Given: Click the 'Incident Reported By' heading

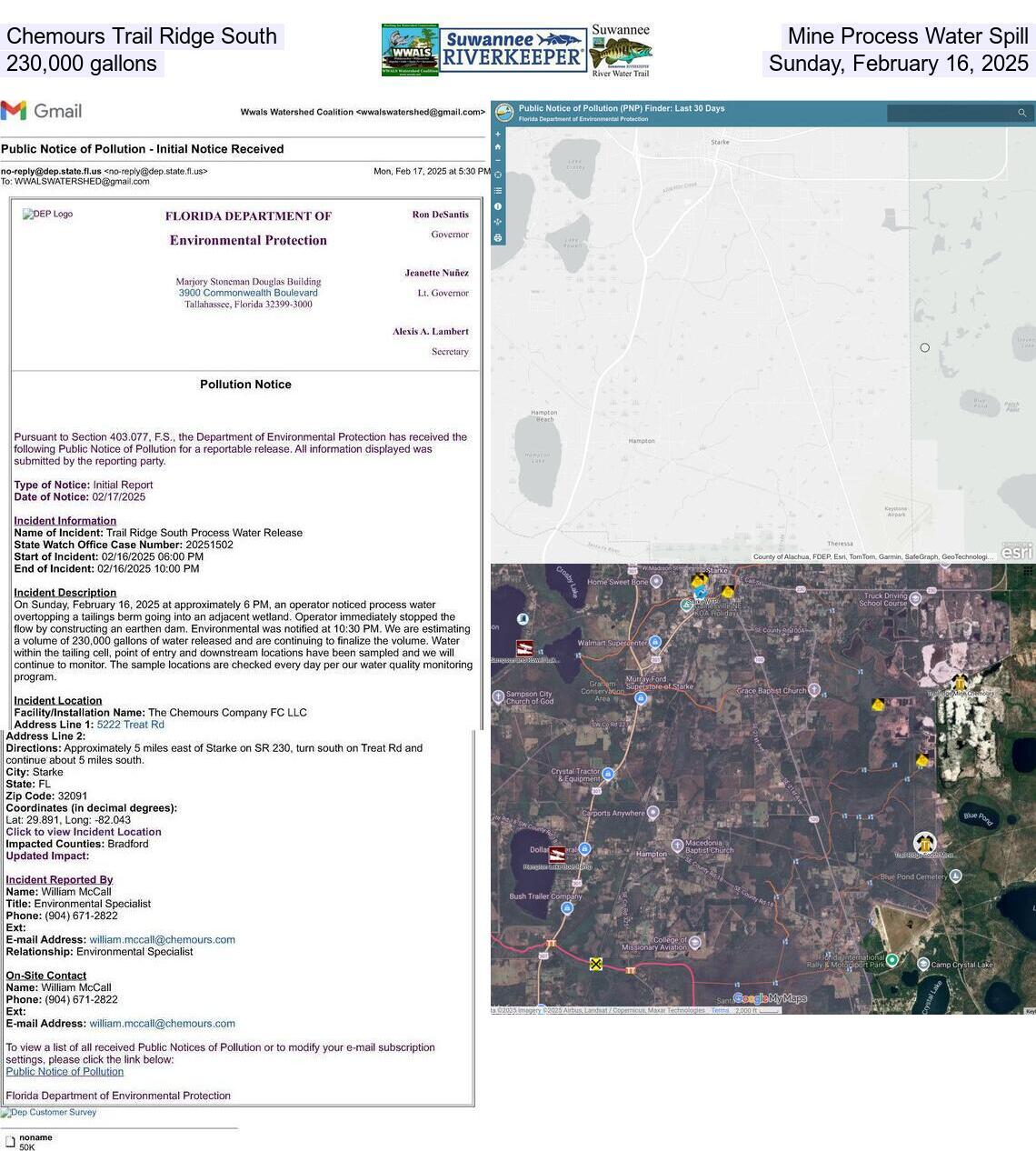Looking at the screenshot, I should [x=60, y=880].
